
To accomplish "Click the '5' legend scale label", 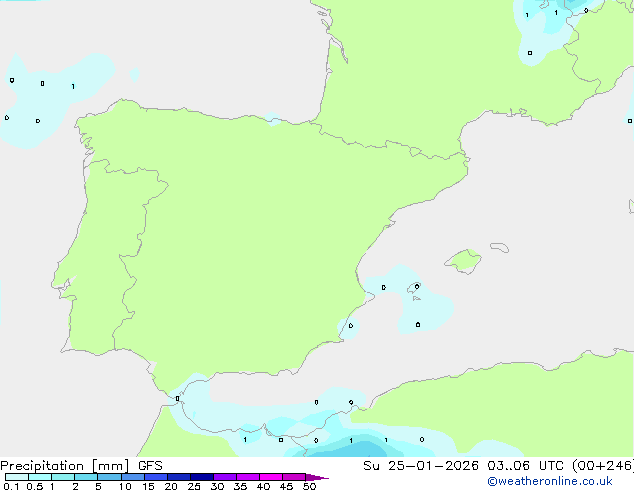I will [x=98, y=486].
